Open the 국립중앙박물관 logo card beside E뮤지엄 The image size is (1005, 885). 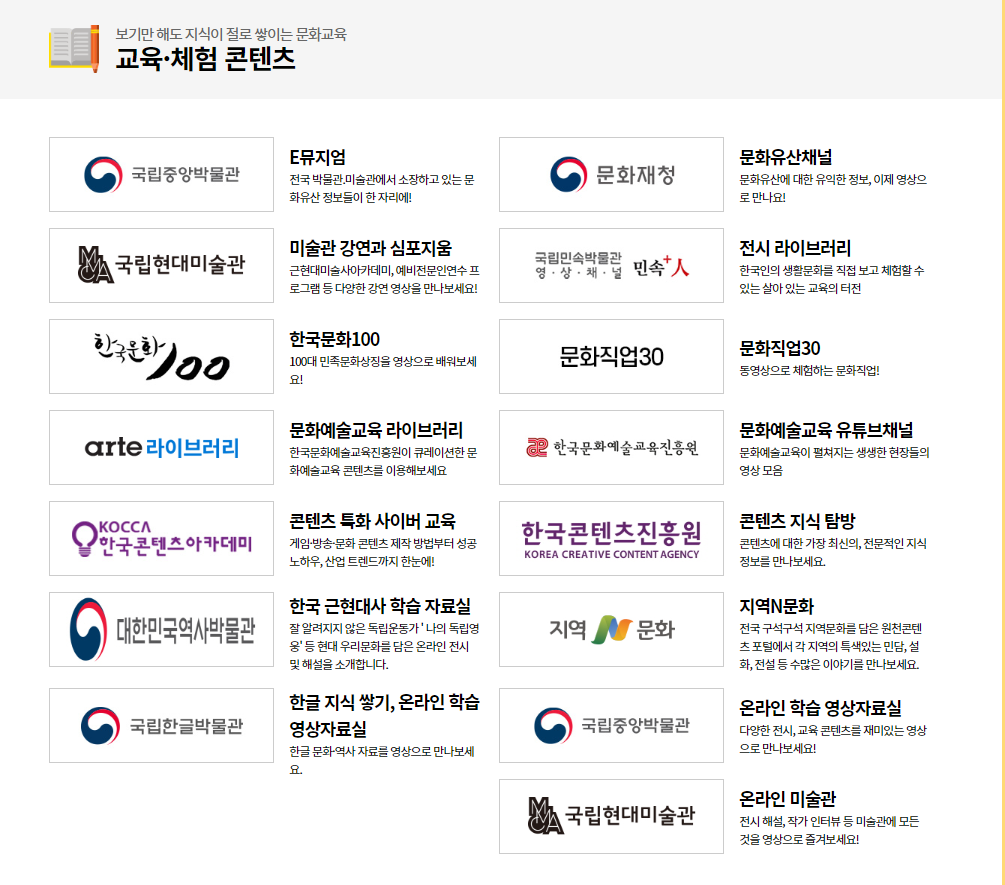click(x=162, y=174)
